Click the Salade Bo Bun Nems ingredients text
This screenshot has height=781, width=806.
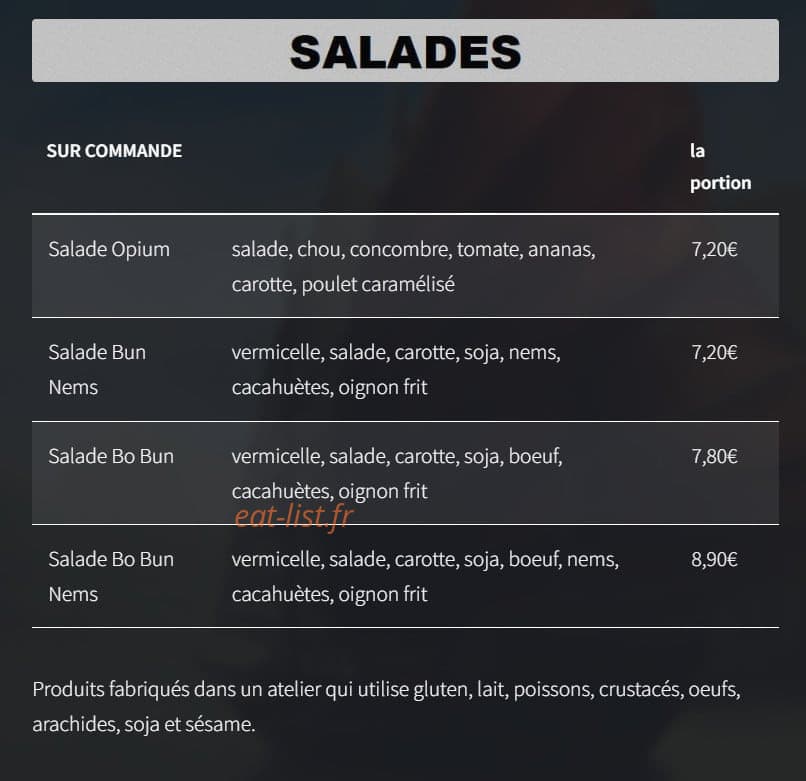pos(425,576)
